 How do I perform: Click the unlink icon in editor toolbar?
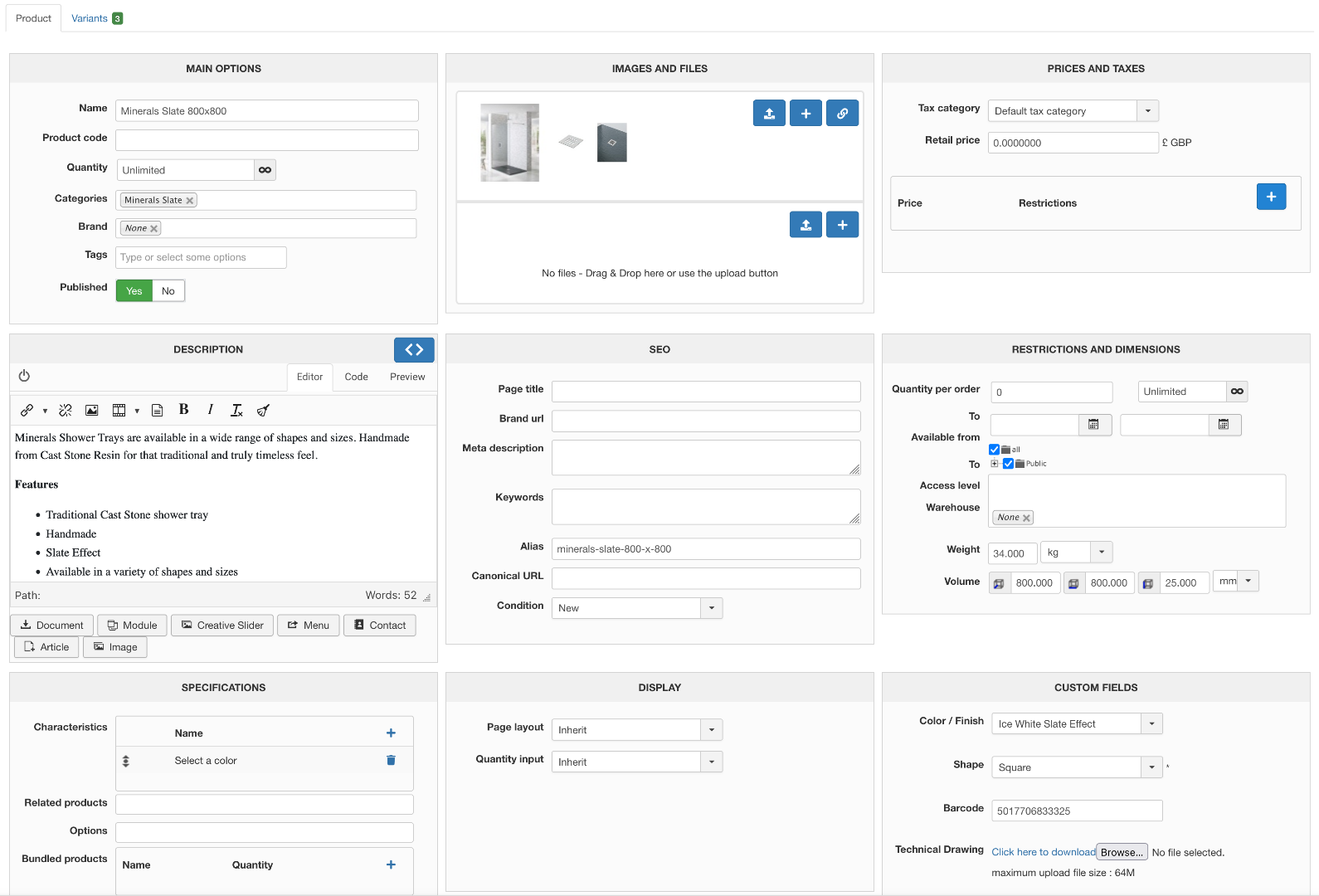(66, 411)
